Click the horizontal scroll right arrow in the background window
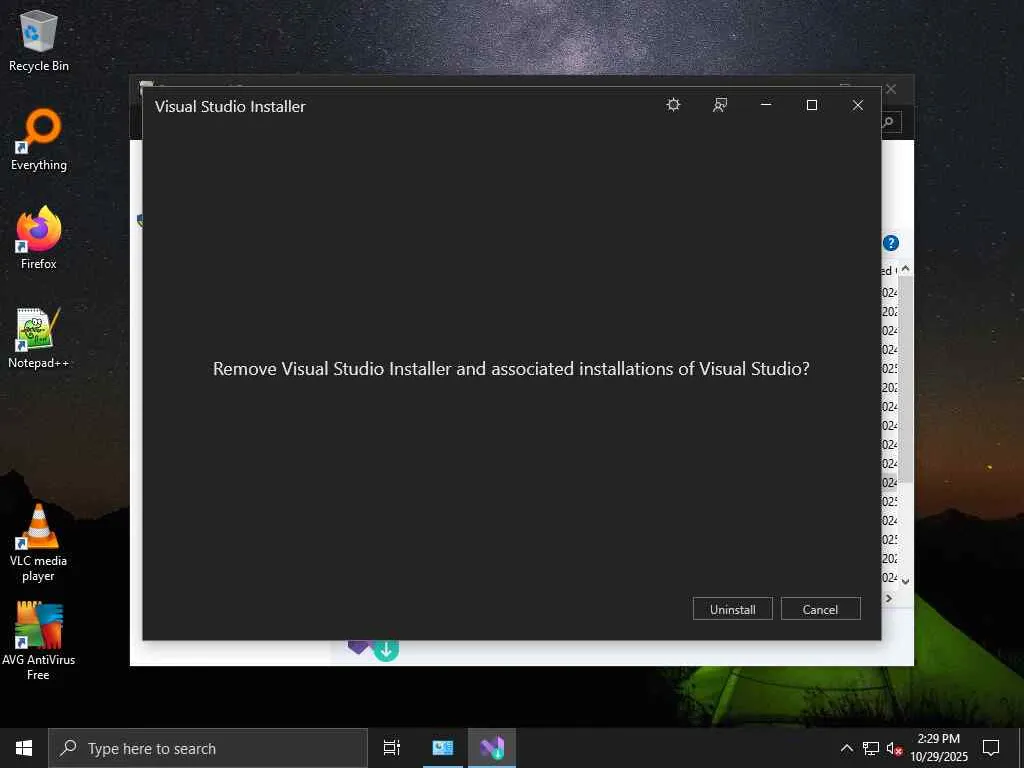 (889, 598)
